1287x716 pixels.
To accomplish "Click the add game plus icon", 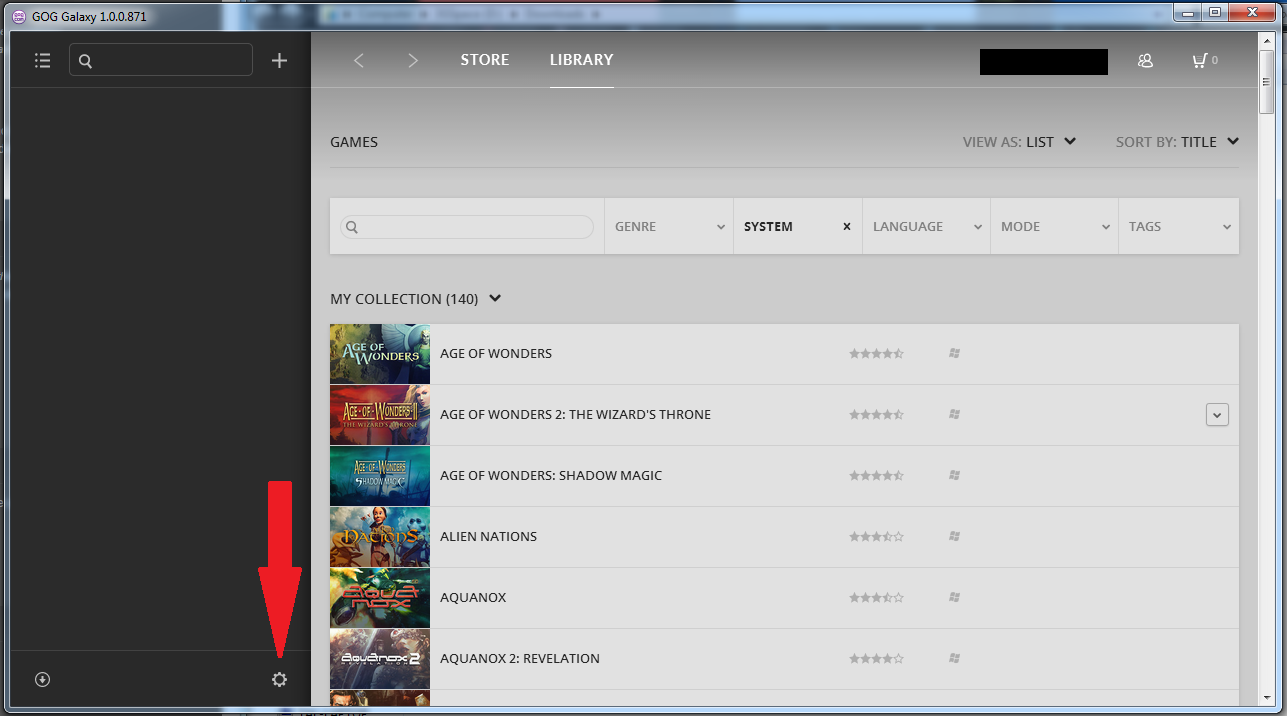I will tap(279, 61).
